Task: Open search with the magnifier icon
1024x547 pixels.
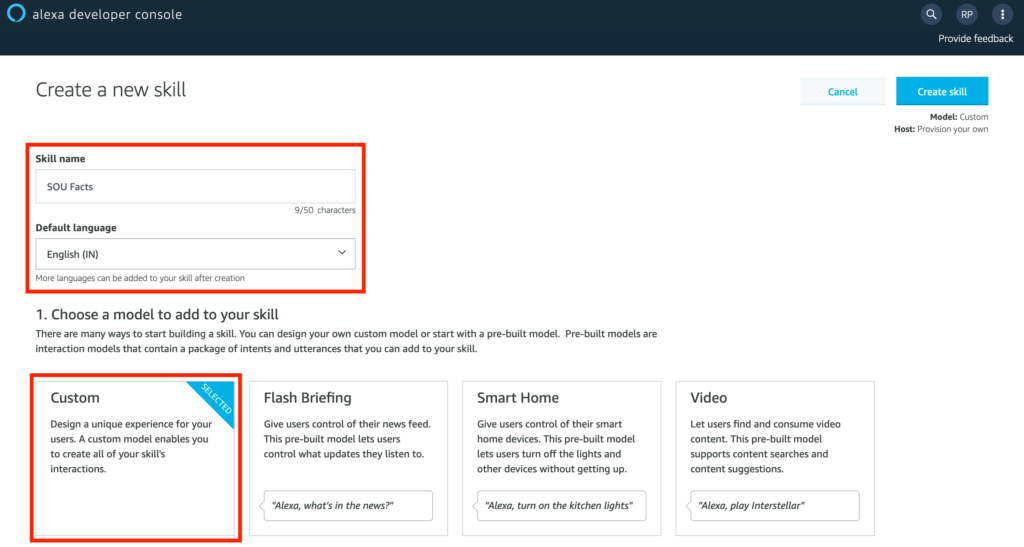Action: point(931,15)
